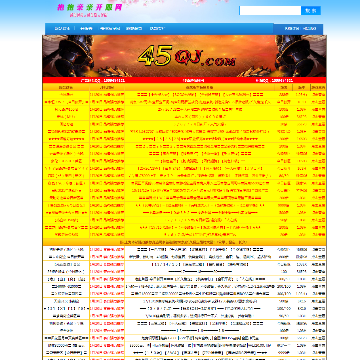
Task: Click the detail link ending the first yellow row
Action: coord(318,95)
